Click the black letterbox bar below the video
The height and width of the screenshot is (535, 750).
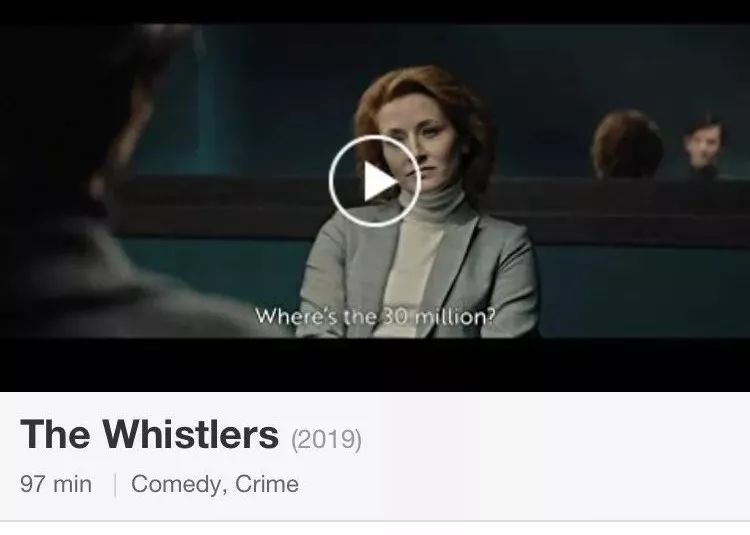point(375,364)
